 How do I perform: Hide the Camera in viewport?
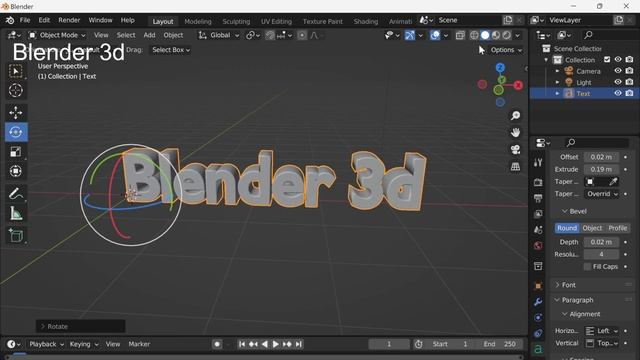click(618, 71)
